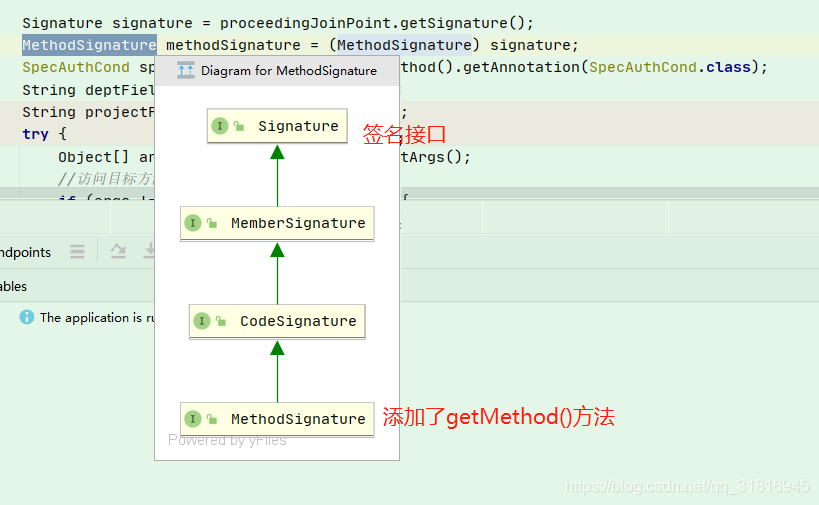The height and width of the screenshot is (505, 819).
Task: Click the SpecAuthCond type declaration
Action: (76, 67)
